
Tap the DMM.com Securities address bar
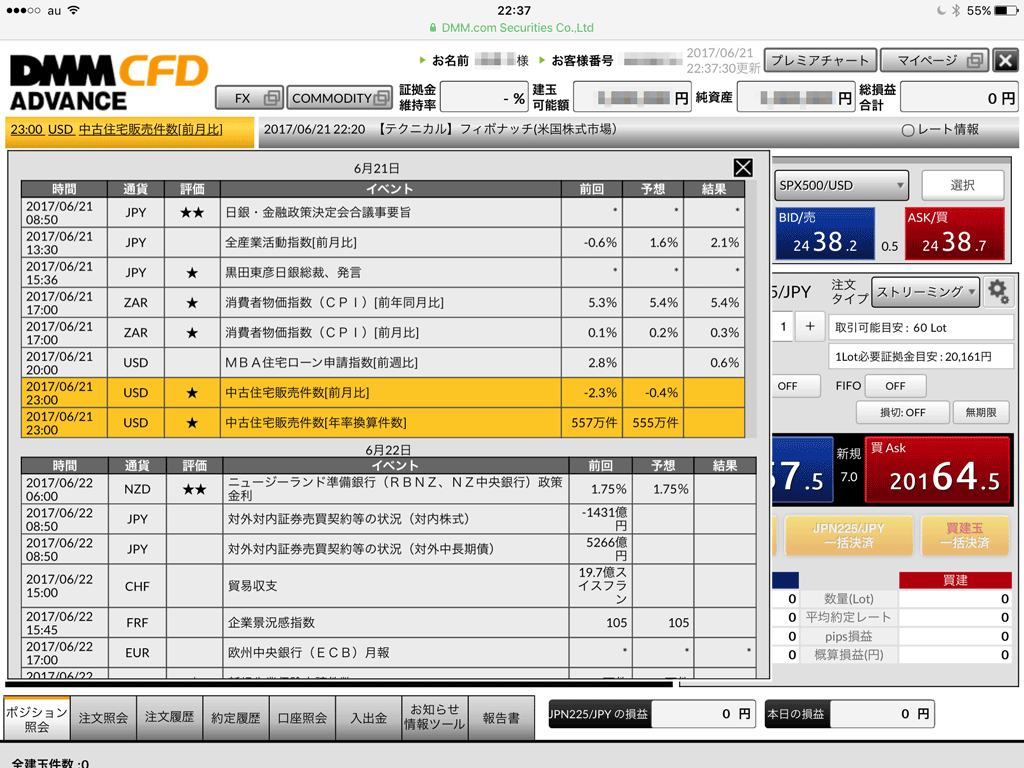pos(511,28)
